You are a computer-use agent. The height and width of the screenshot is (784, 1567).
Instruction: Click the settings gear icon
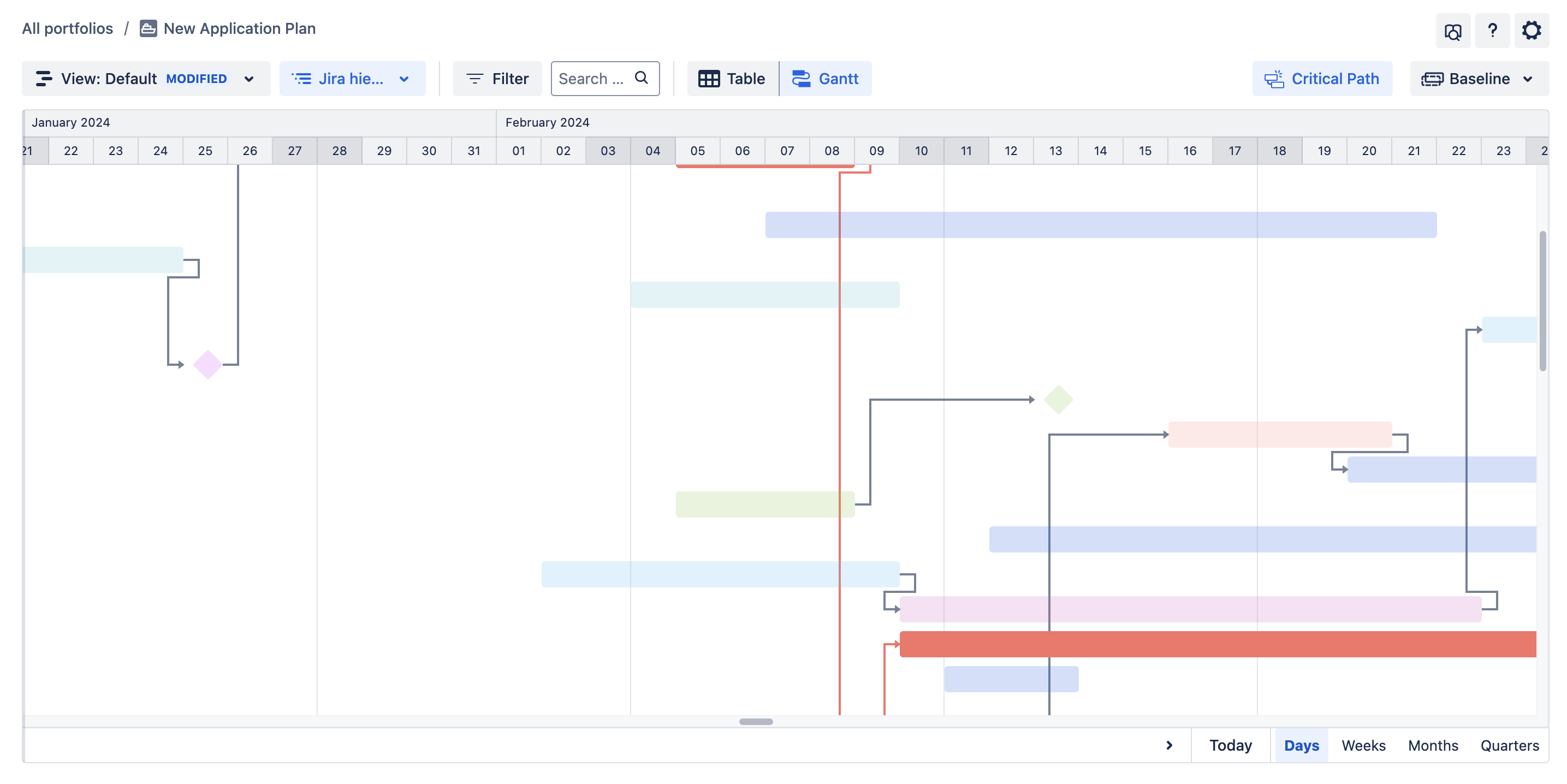point(1531,31)
